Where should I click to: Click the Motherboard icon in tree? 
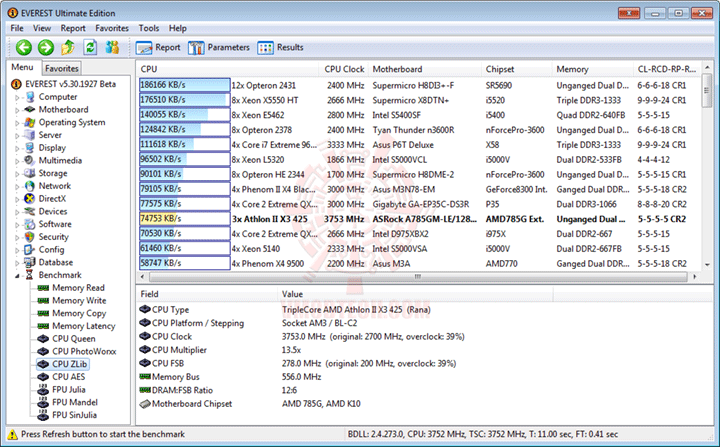(30, 109)
